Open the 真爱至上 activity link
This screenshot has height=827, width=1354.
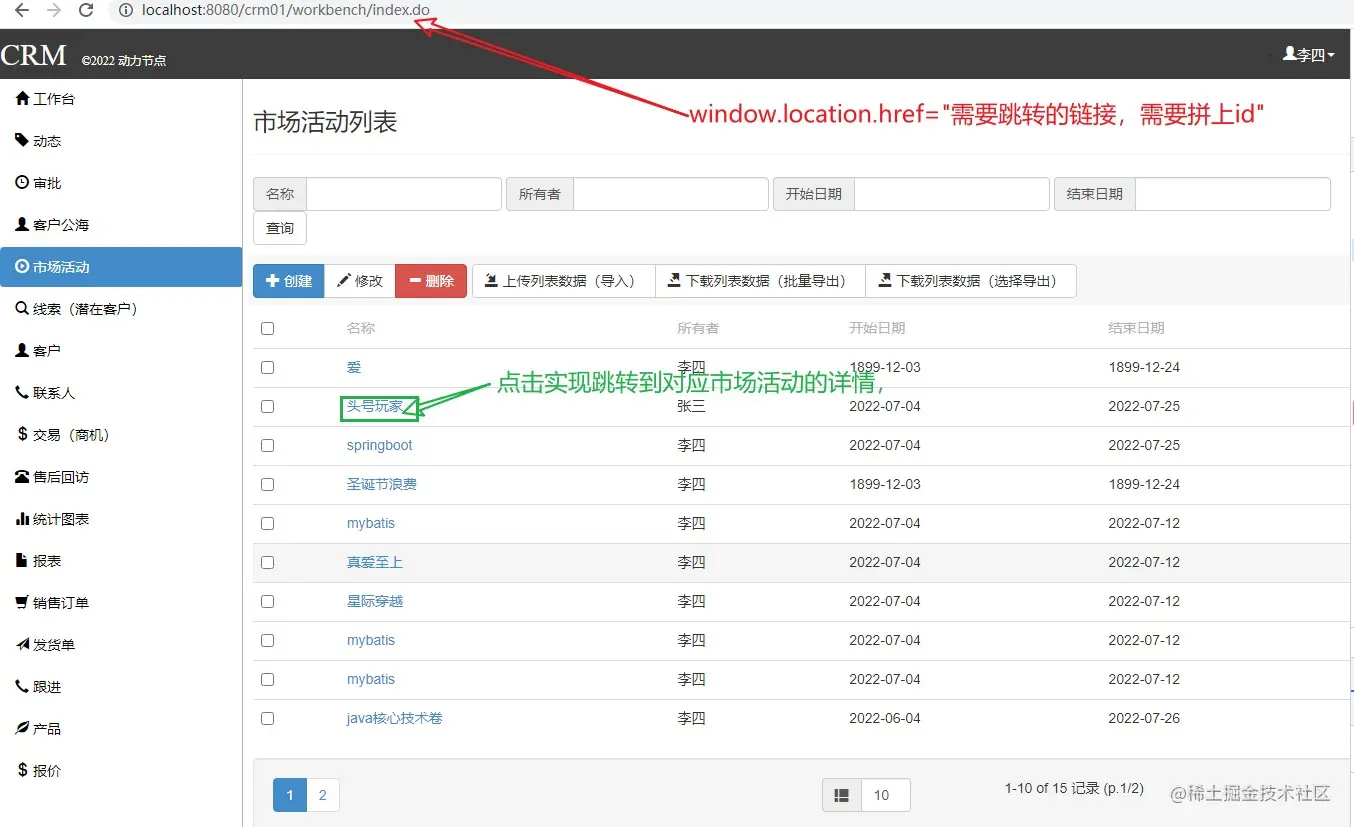click(375, 562)
